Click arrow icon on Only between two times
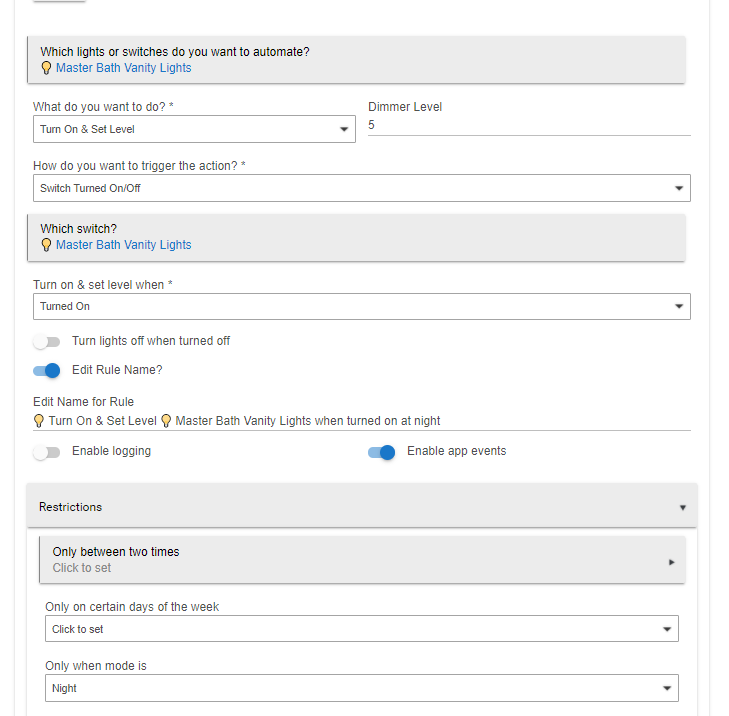Screen dimensions: 729x716 (671, 562)
